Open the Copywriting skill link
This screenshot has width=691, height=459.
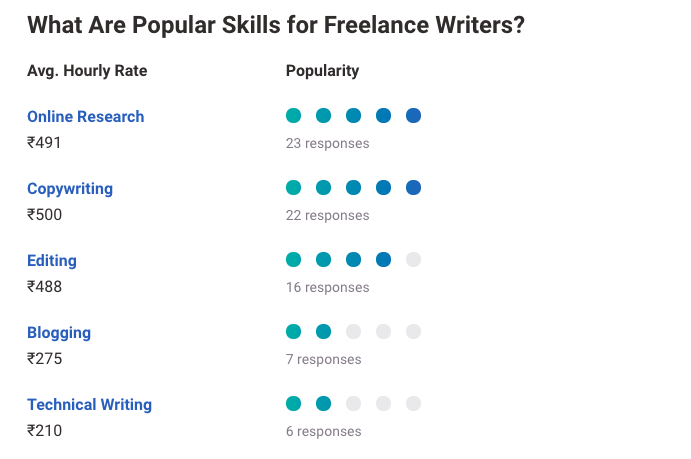click(70, 189)
